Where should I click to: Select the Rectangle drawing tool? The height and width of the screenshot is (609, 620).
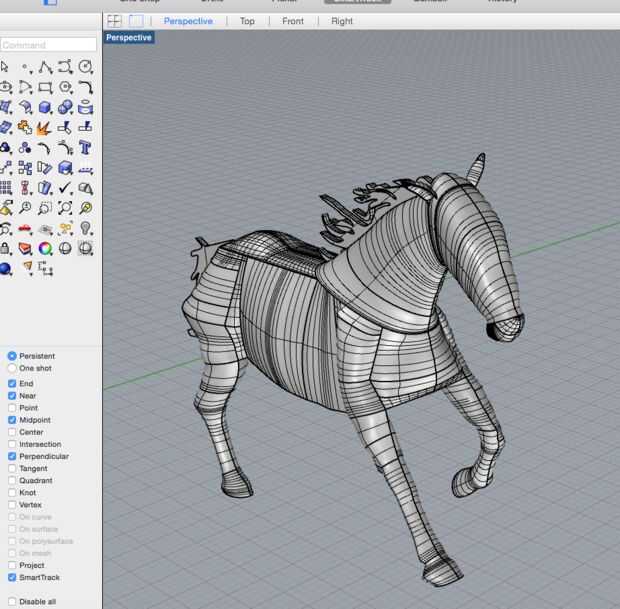(x=46, y=87)
